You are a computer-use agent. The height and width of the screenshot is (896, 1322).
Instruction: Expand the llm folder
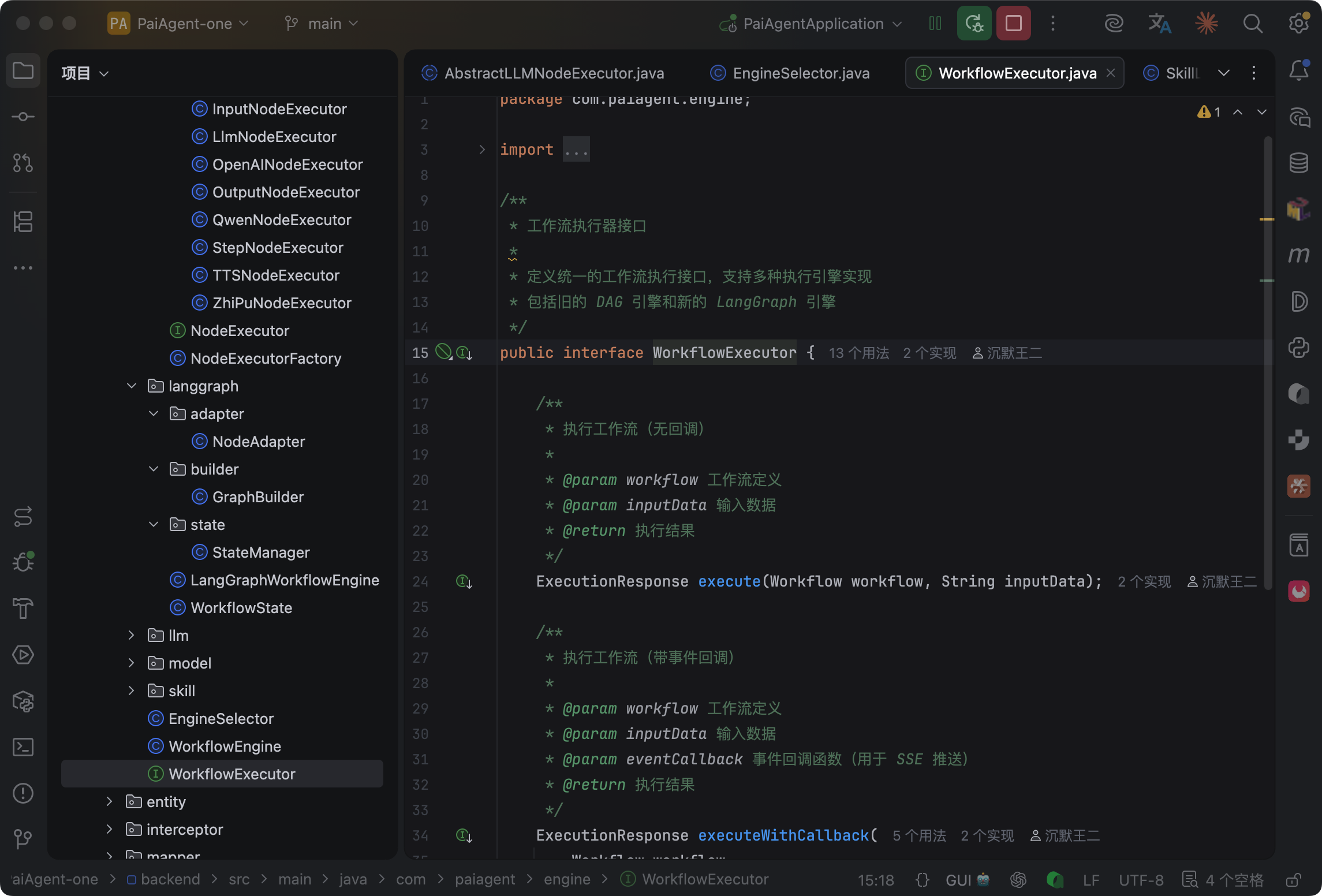tap(132, 635)
